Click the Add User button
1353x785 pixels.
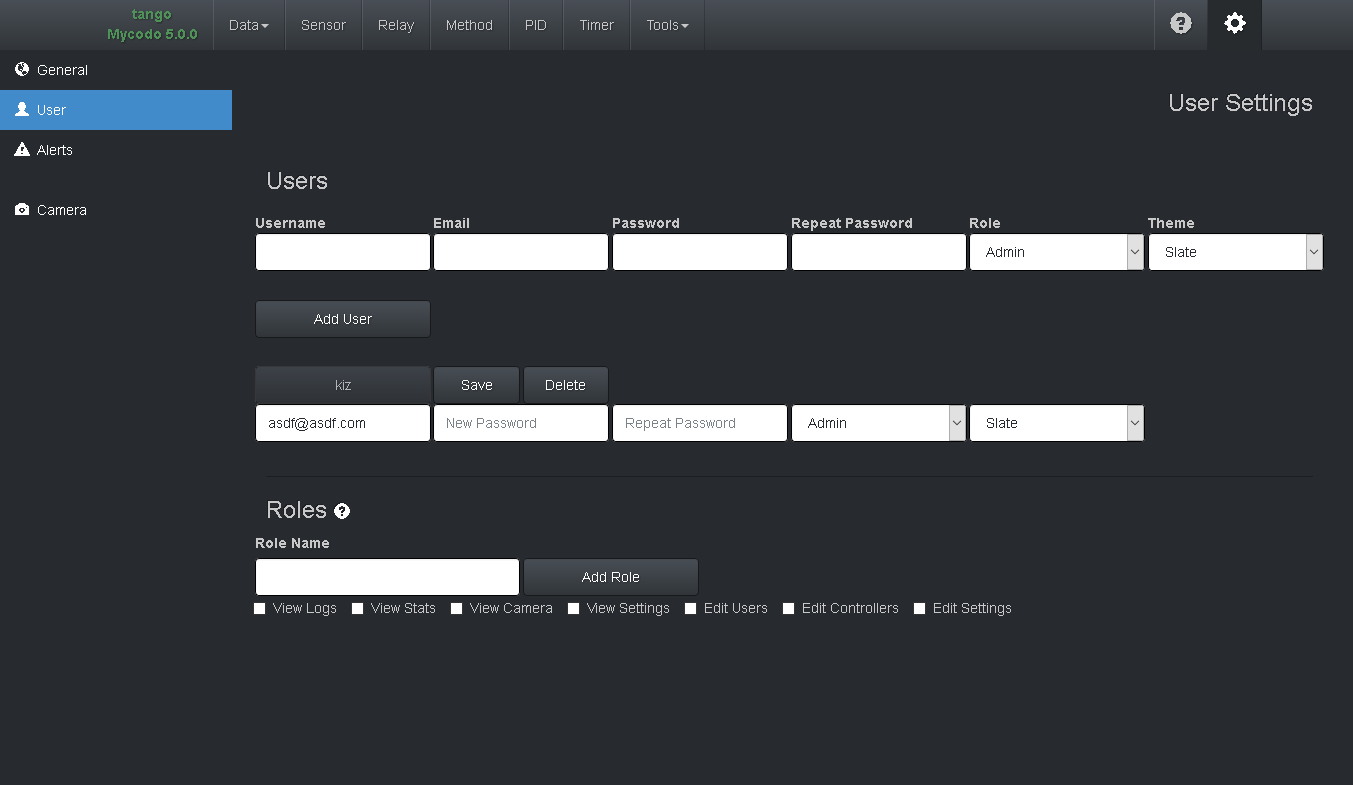342,319
